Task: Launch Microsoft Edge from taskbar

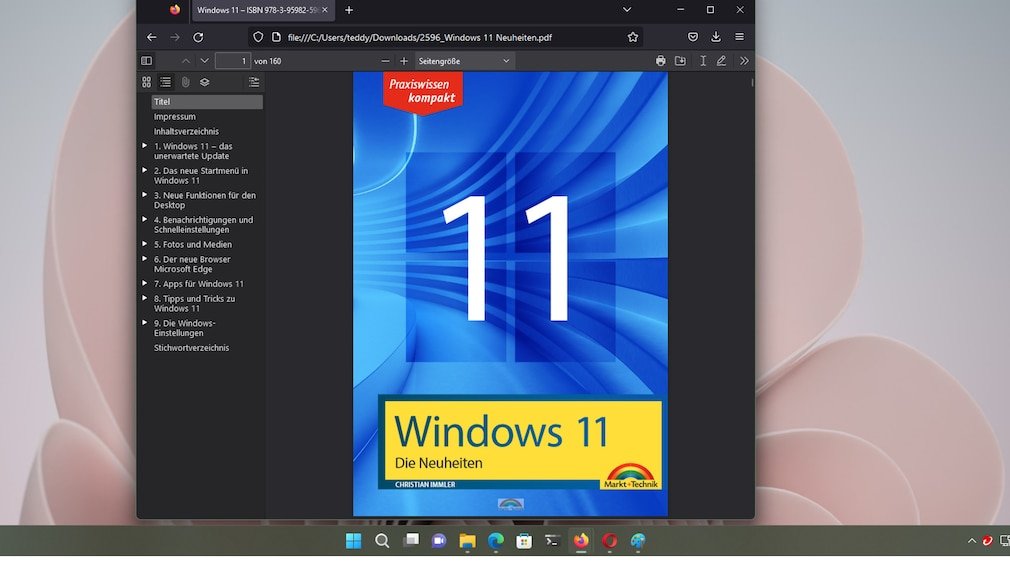Action: [x=496, y=541]
